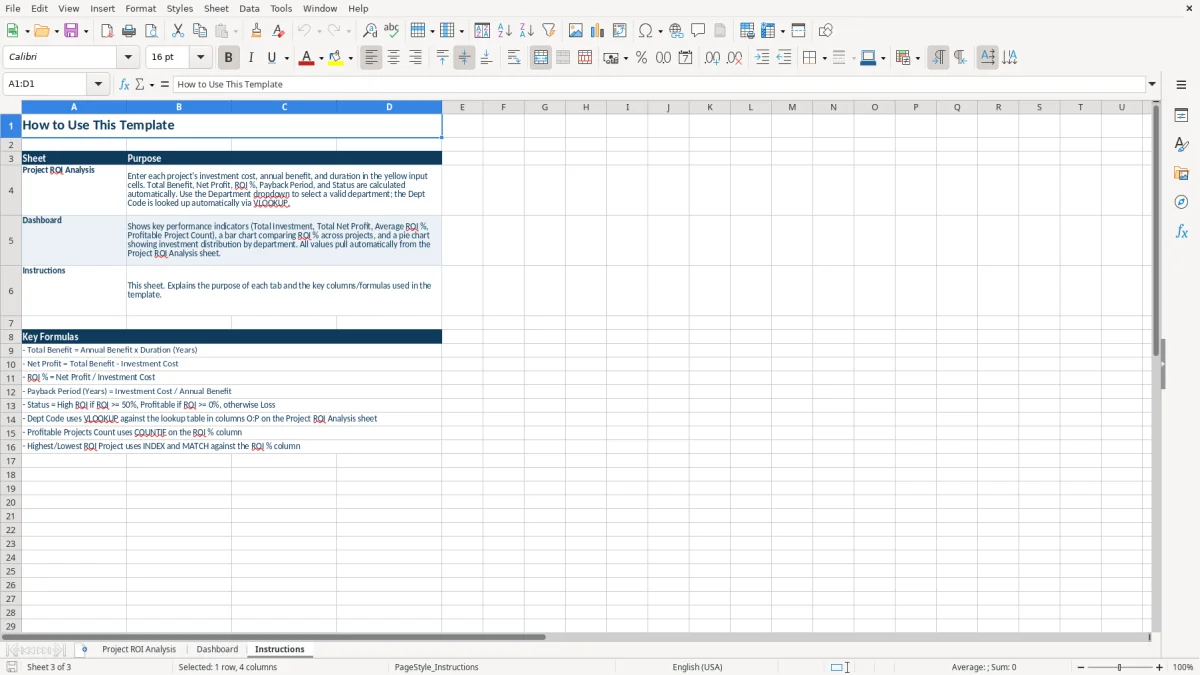Open the Font Name dropdown list
The image size is (1200, 675).
pos(129,58)
